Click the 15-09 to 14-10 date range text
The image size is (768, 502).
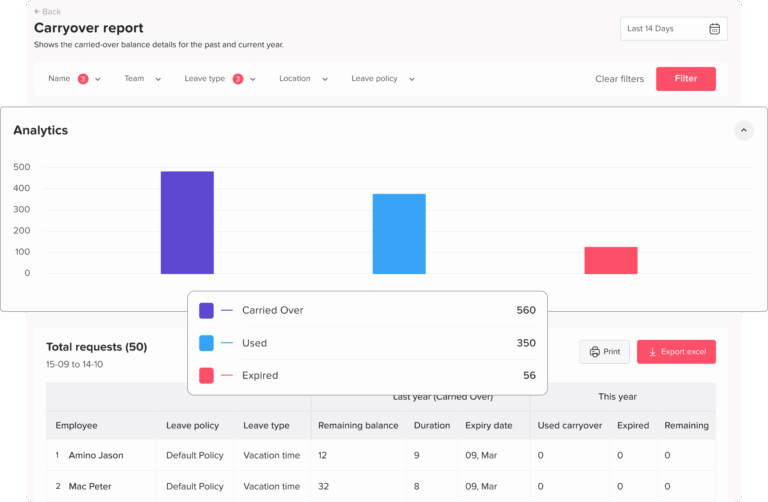[x=74, y=364]
